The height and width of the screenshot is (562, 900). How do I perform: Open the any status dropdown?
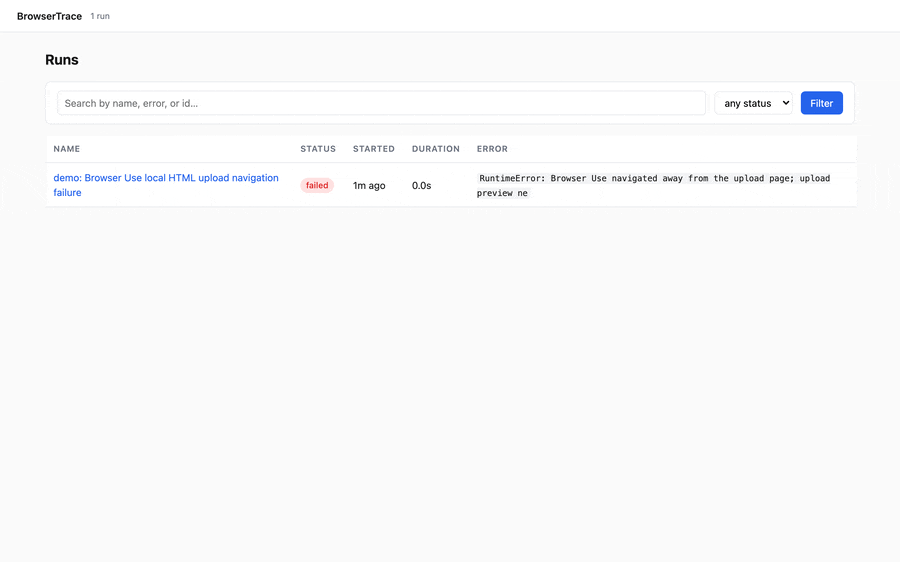point(753,103)
